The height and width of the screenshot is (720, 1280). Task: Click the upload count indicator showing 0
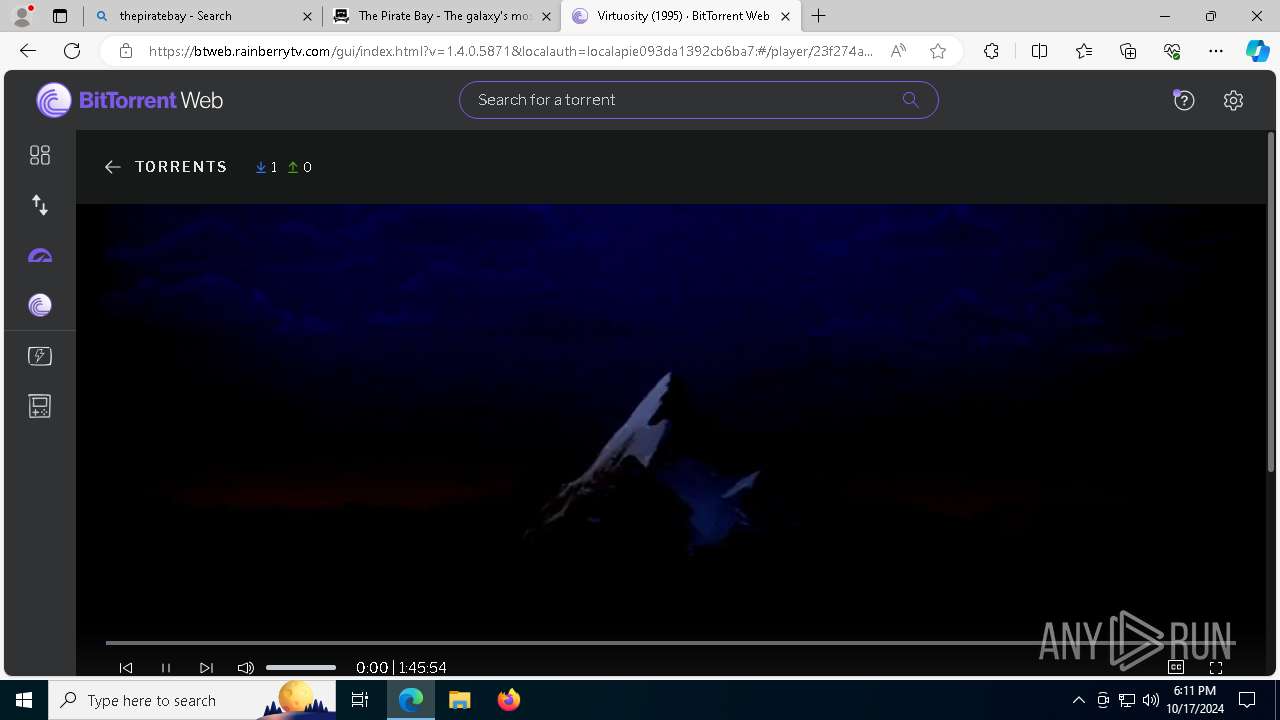300,167
